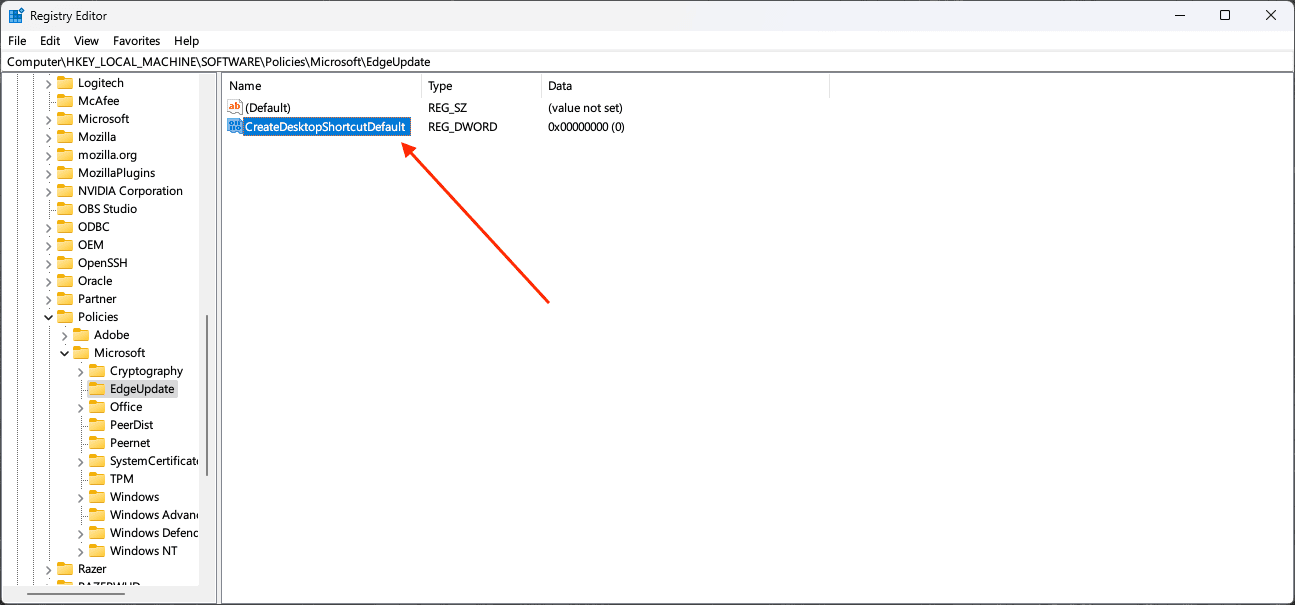1295x605 pixels.
Task: Click the Partner folder icon
Action: tap(65, 299)
